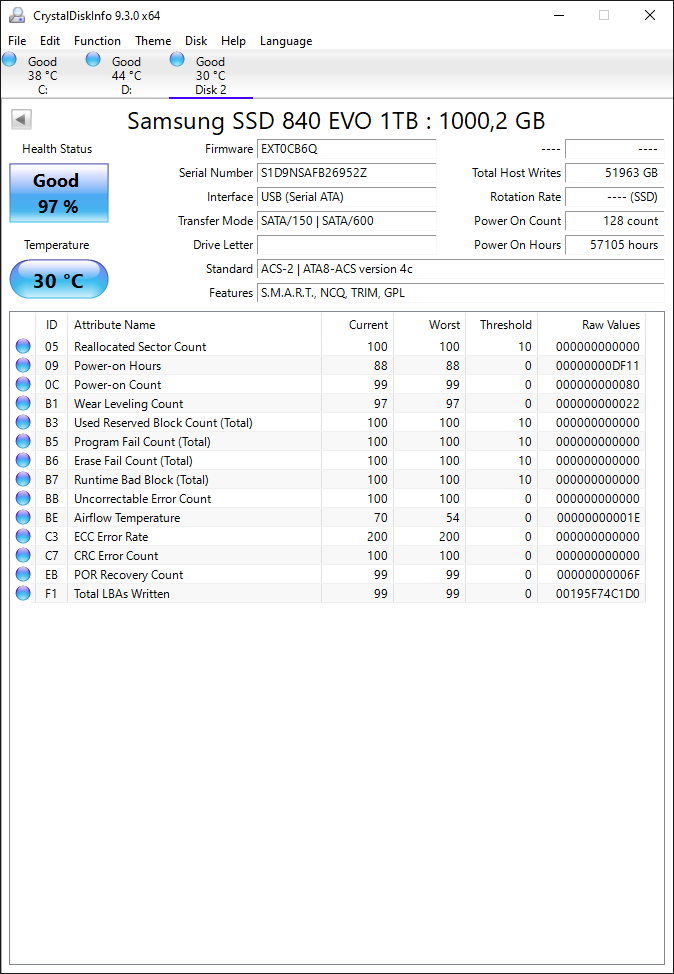Select the Disk 2 tab
This screenshot has height=974, width=674.
tap(211, 75)
